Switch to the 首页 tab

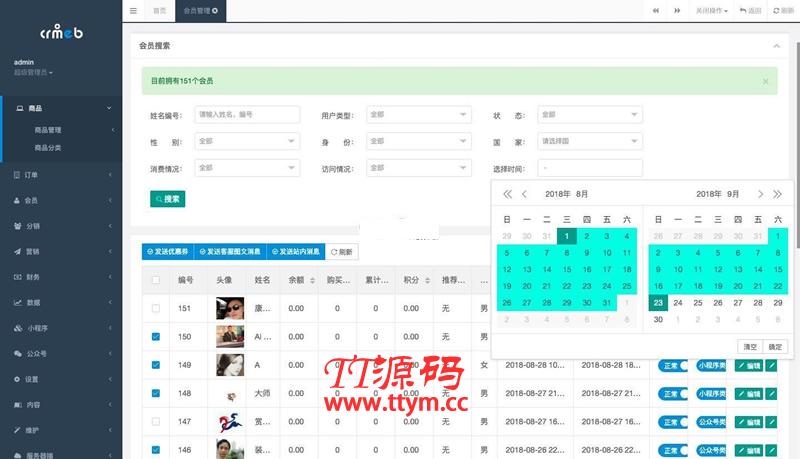pos(160,11)
